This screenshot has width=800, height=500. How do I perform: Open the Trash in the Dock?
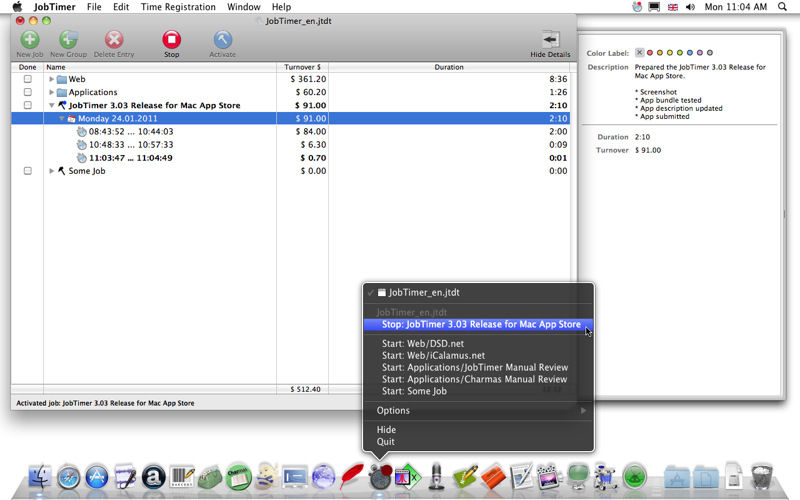click(x=762, y=477)
